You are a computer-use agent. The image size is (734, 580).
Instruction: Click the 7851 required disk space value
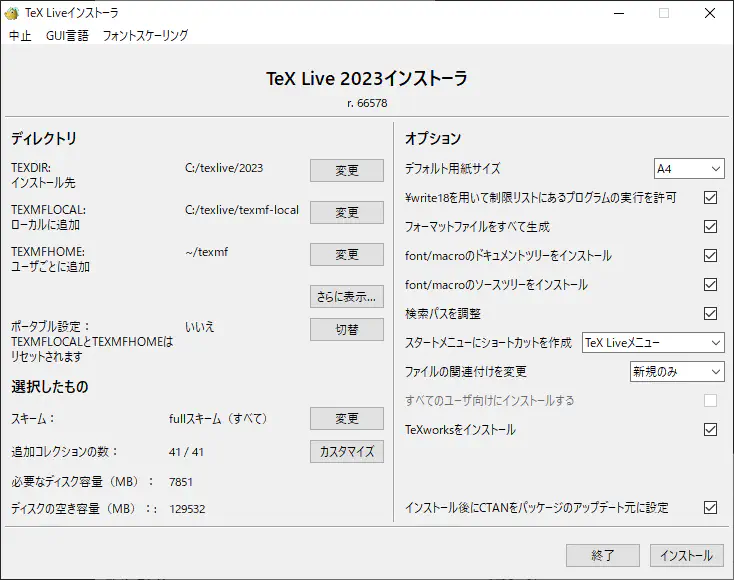180,482
